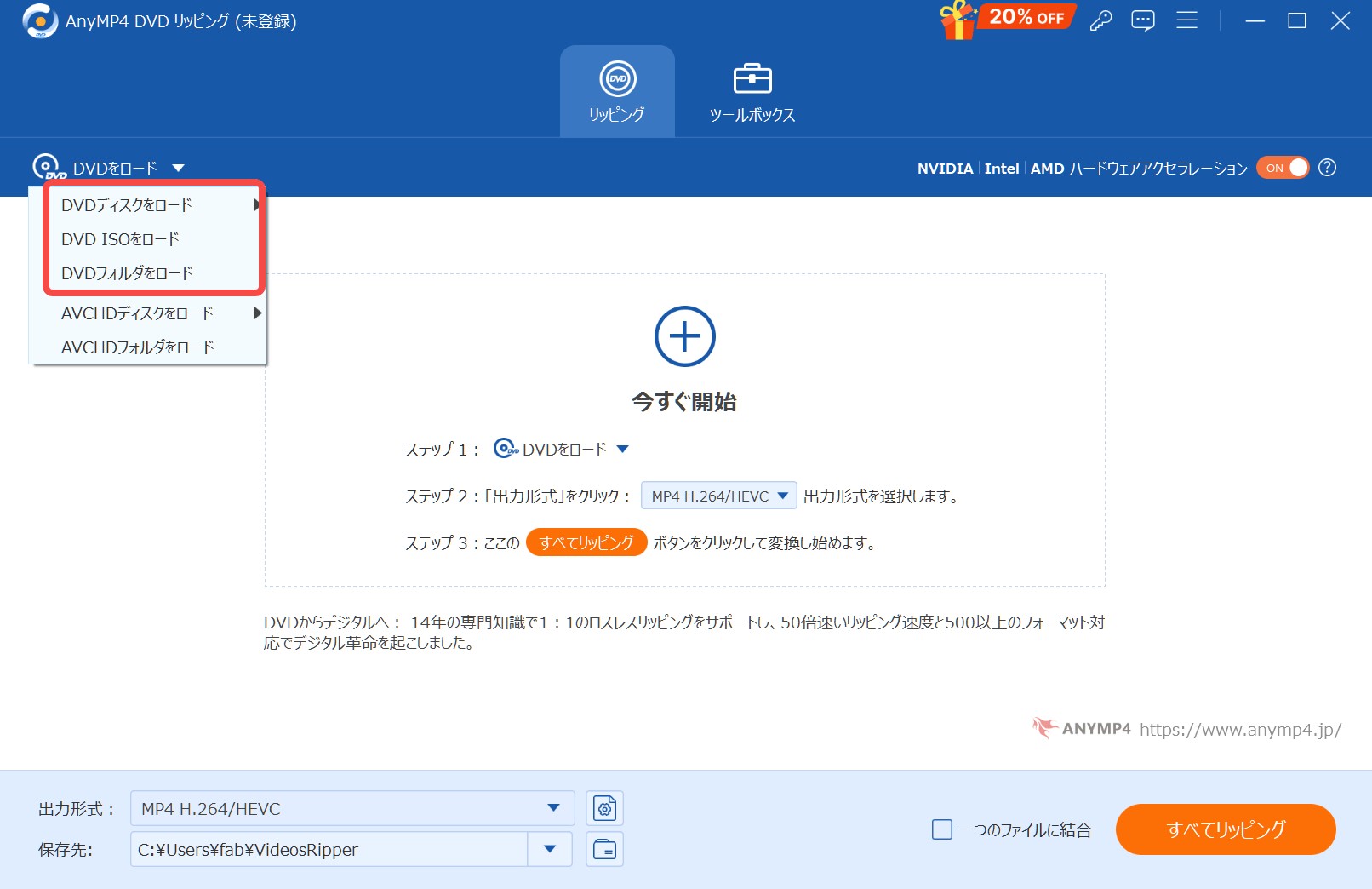Switch to the ツールボックス tab
Image resolution: width=1372 pixels, height=889 pixels.
(x=752, y=92)
